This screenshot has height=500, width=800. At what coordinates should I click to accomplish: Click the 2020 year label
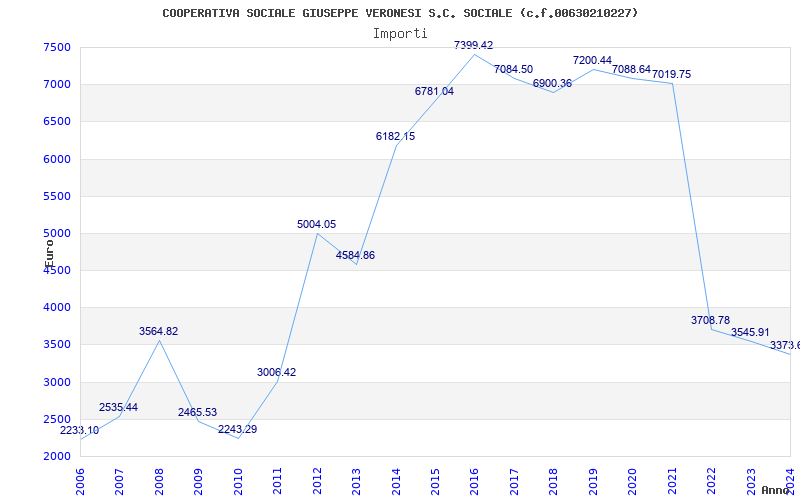coord(633,483)
